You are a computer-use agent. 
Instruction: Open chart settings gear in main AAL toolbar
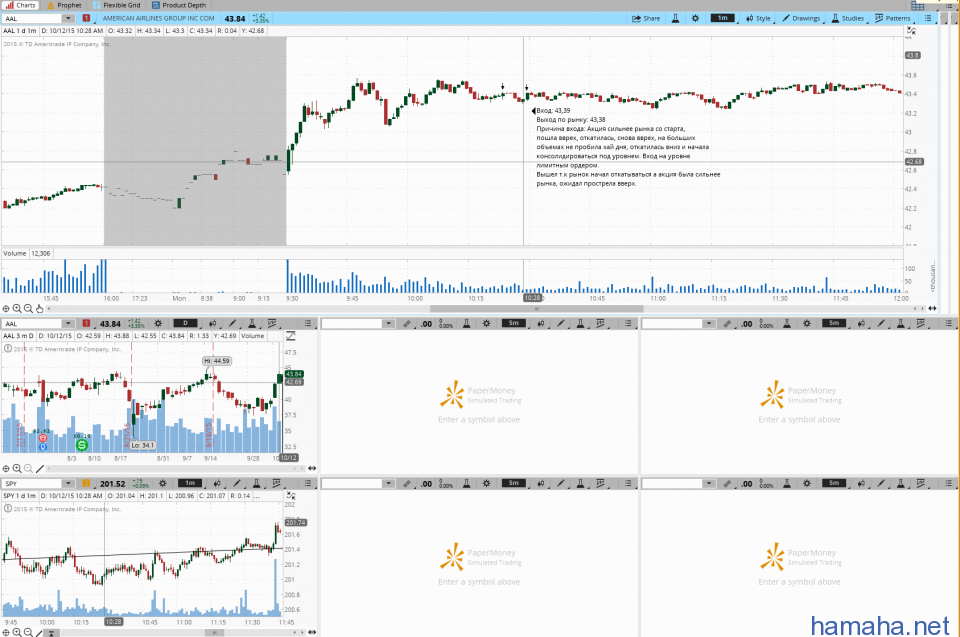(695, 18)
